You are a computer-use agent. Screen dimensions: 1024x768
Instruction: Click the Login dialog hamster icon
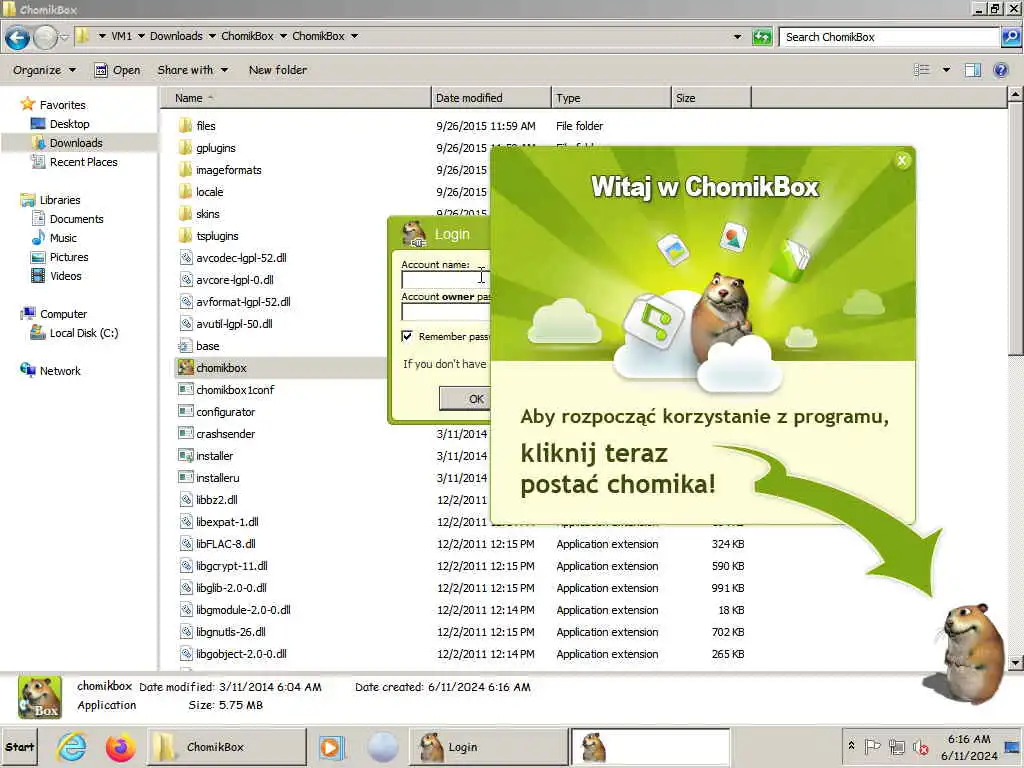[x=414, y=234]
